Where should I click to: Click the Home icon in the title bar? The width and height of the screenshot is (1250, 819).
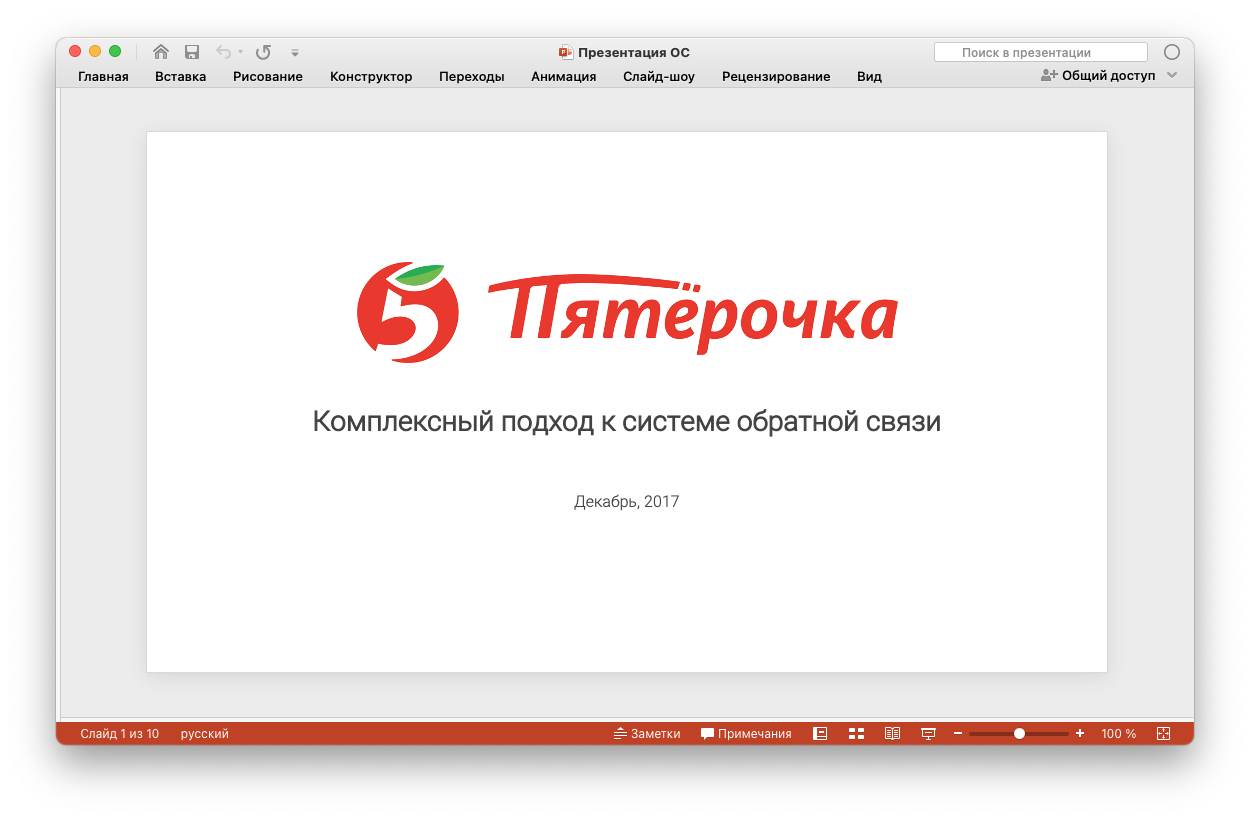coord(161,52)
